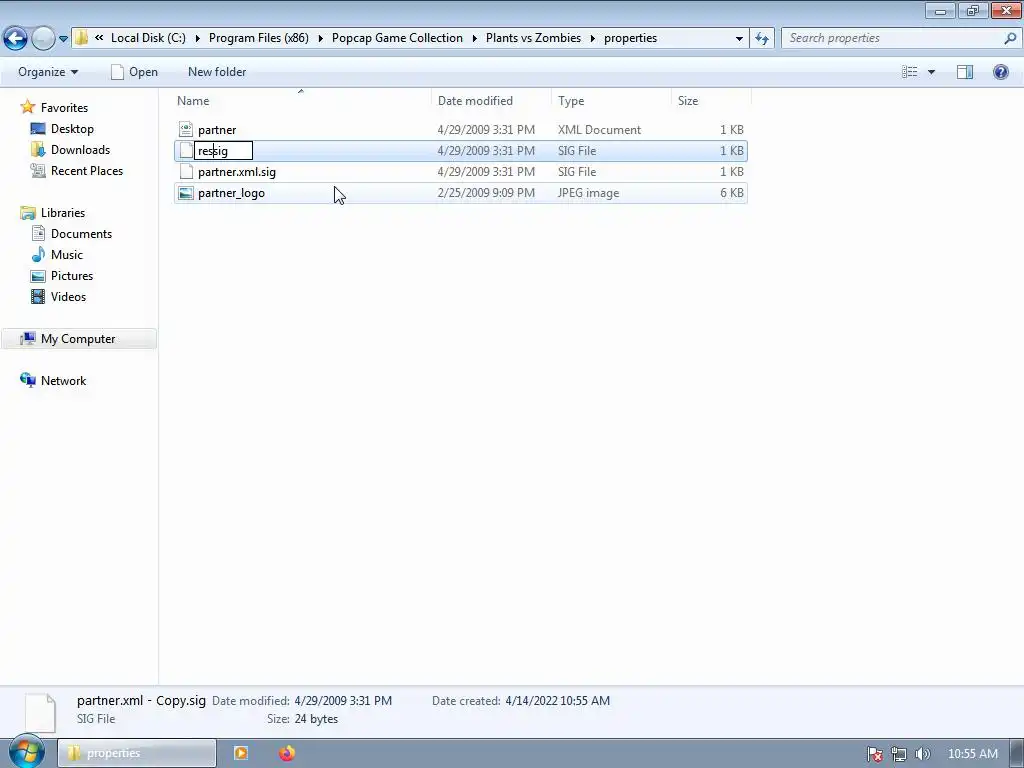The width and height of the screenshot is (1024, 768).
Task: Select the partner.xml.sig file
Action: tap(460, 172)
